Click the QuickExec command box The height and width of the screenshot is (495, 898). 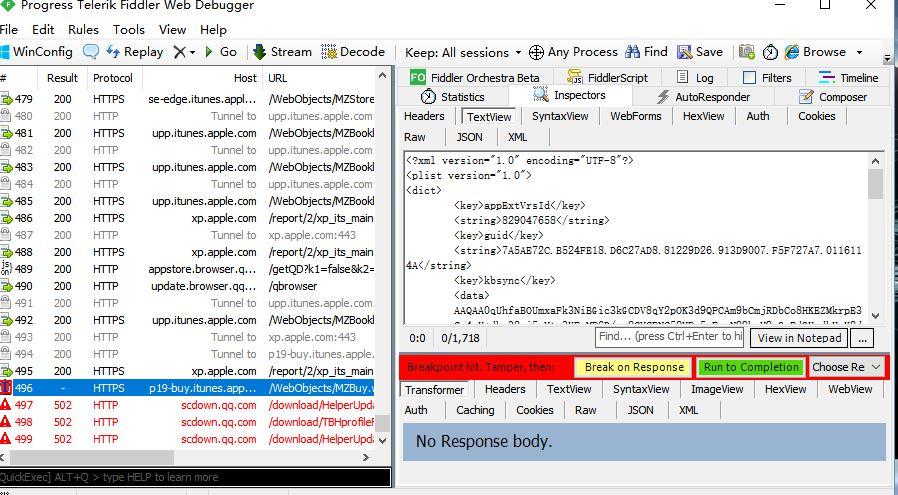(195, 477)
